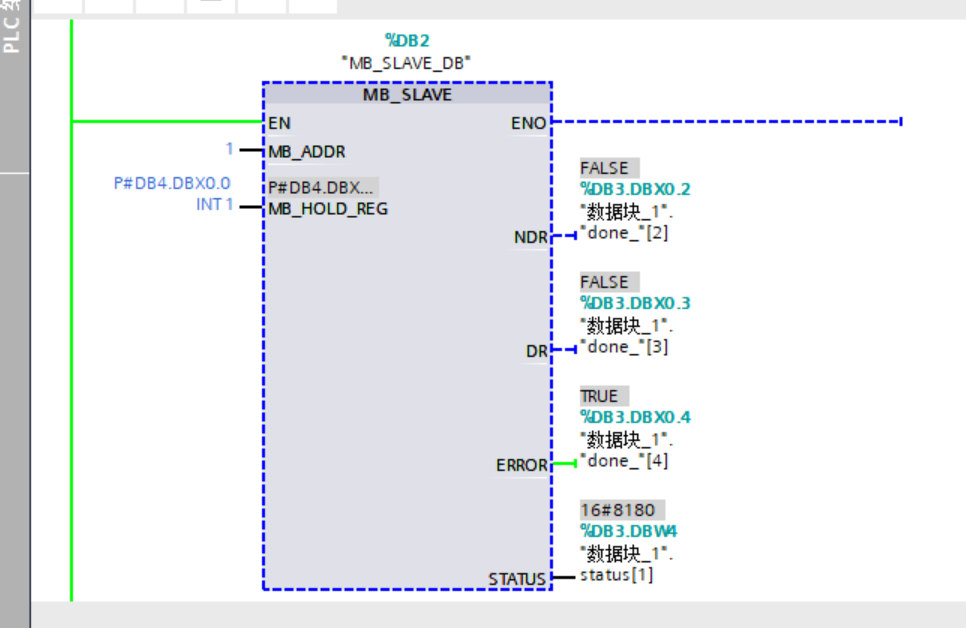Edit the MB_ADDR value 1
Viewport: 966px width, 628px height.
tap(229, 149)
